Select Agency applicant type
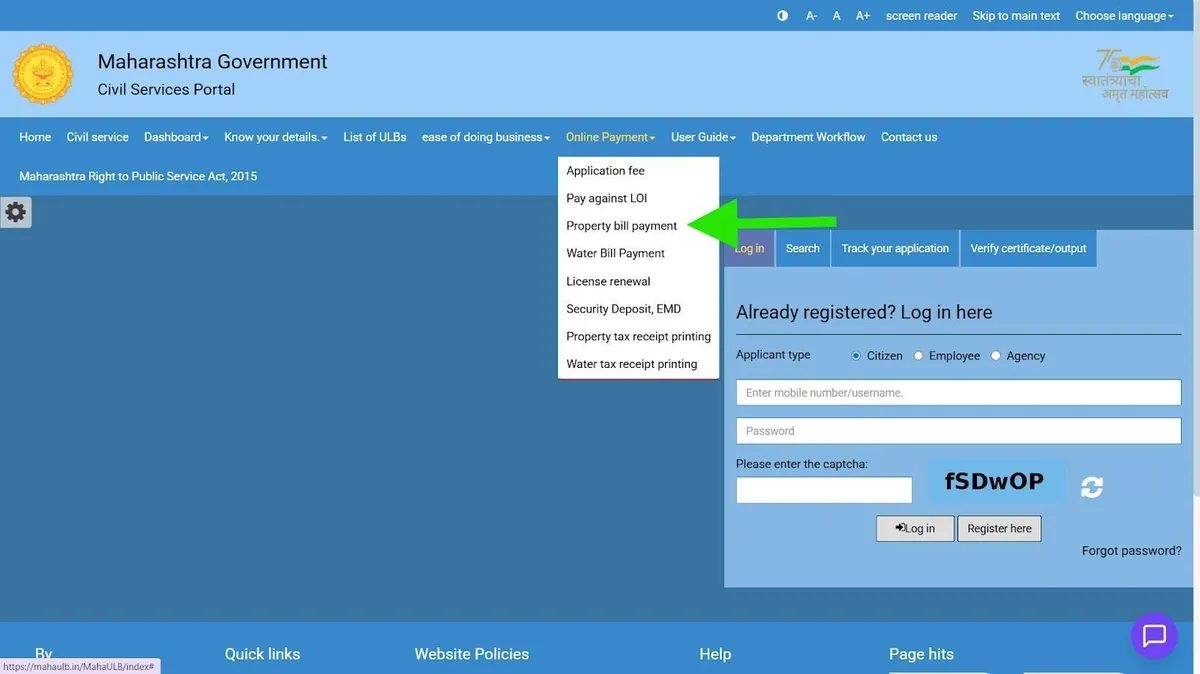The height and width of the screenshot is (674, 1200). point(996,355)
